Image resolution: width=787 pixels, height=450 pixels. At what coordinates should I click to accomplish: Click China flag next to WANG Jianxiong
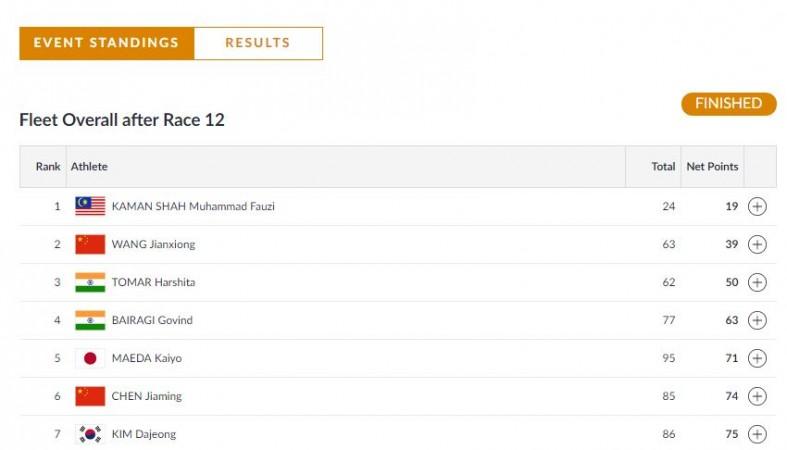click(x=90, y=244)
